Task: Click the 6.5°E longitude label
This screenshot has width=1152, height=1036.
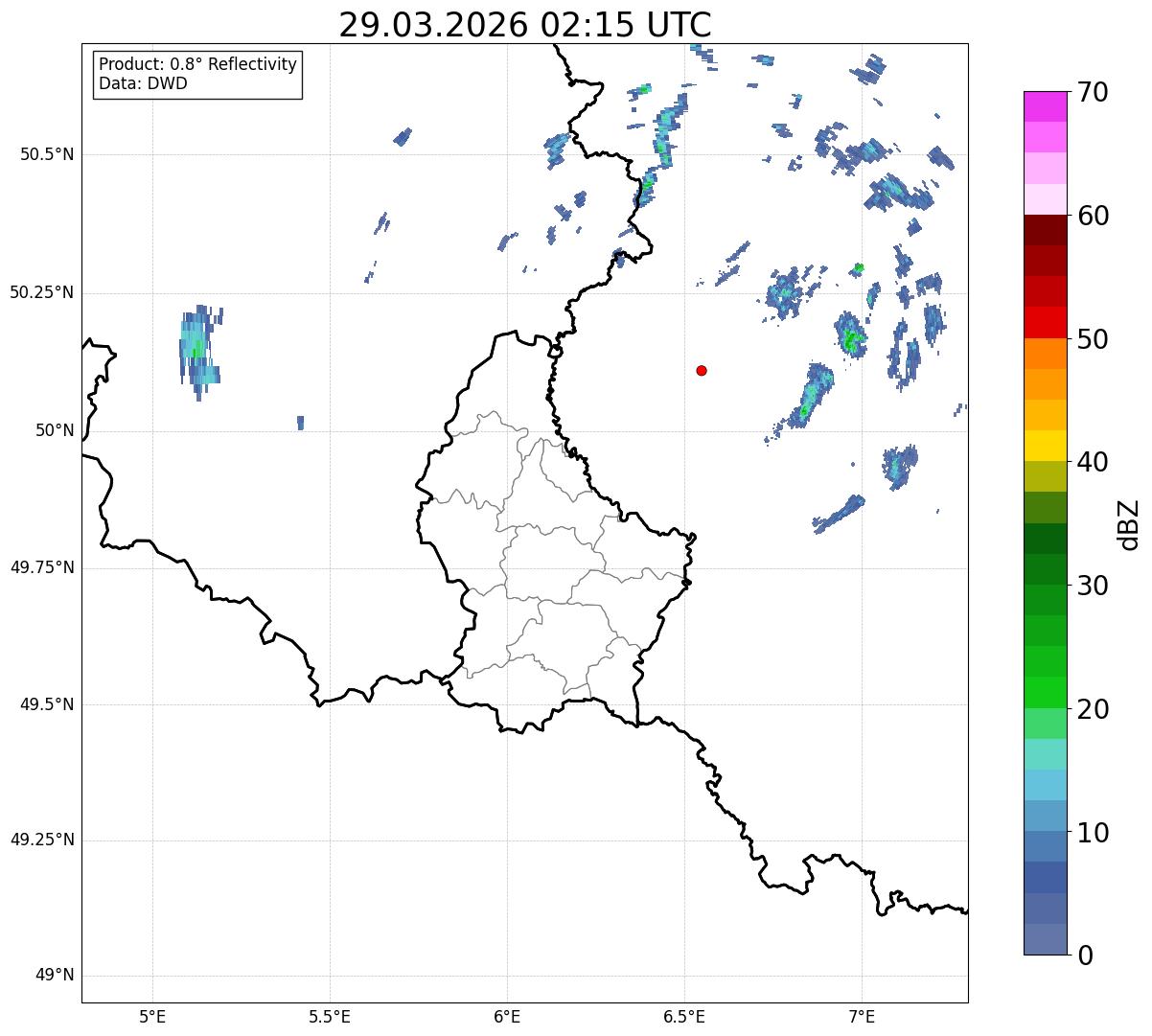Action: pos(684,1016)
